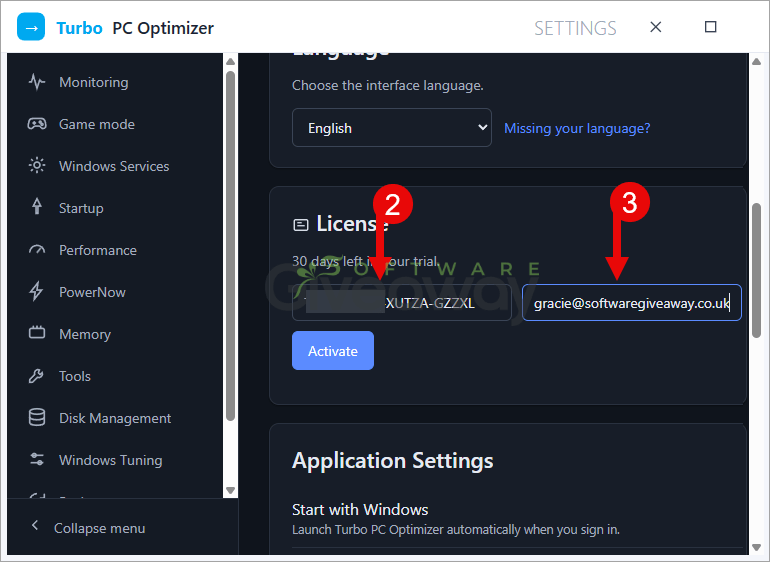Image resolution: width=770 pixels, height=562 pixels.
Task: Click the 30 days left trial text
Action: (x=366, y=261)
